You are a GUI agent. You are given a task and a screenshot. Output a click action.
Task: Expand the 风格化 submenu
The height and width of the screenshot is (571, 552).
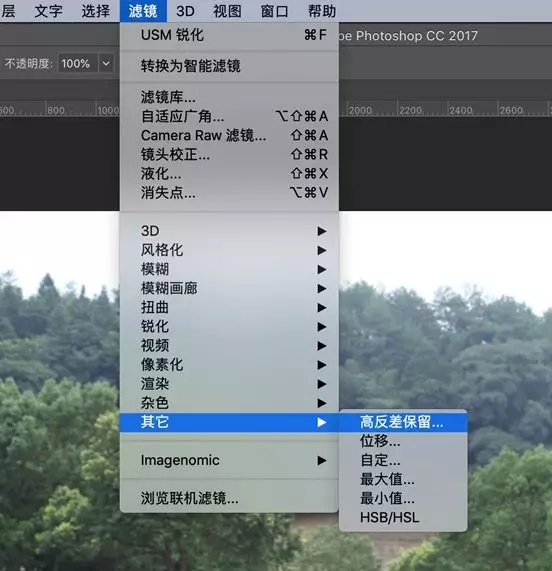229,250
